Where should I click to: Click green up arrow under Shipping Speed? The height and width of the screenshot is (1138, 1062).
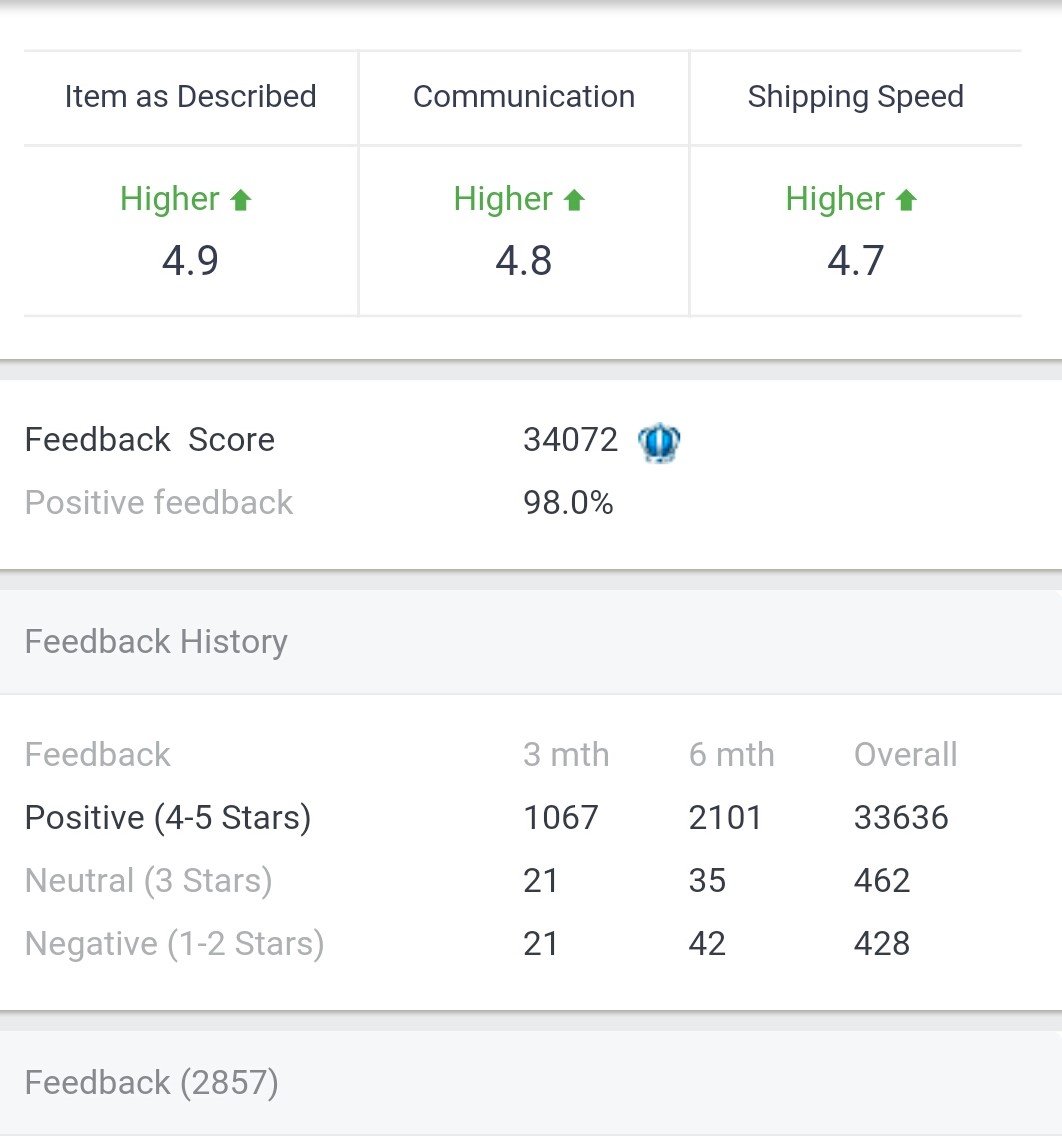[906, 200]
